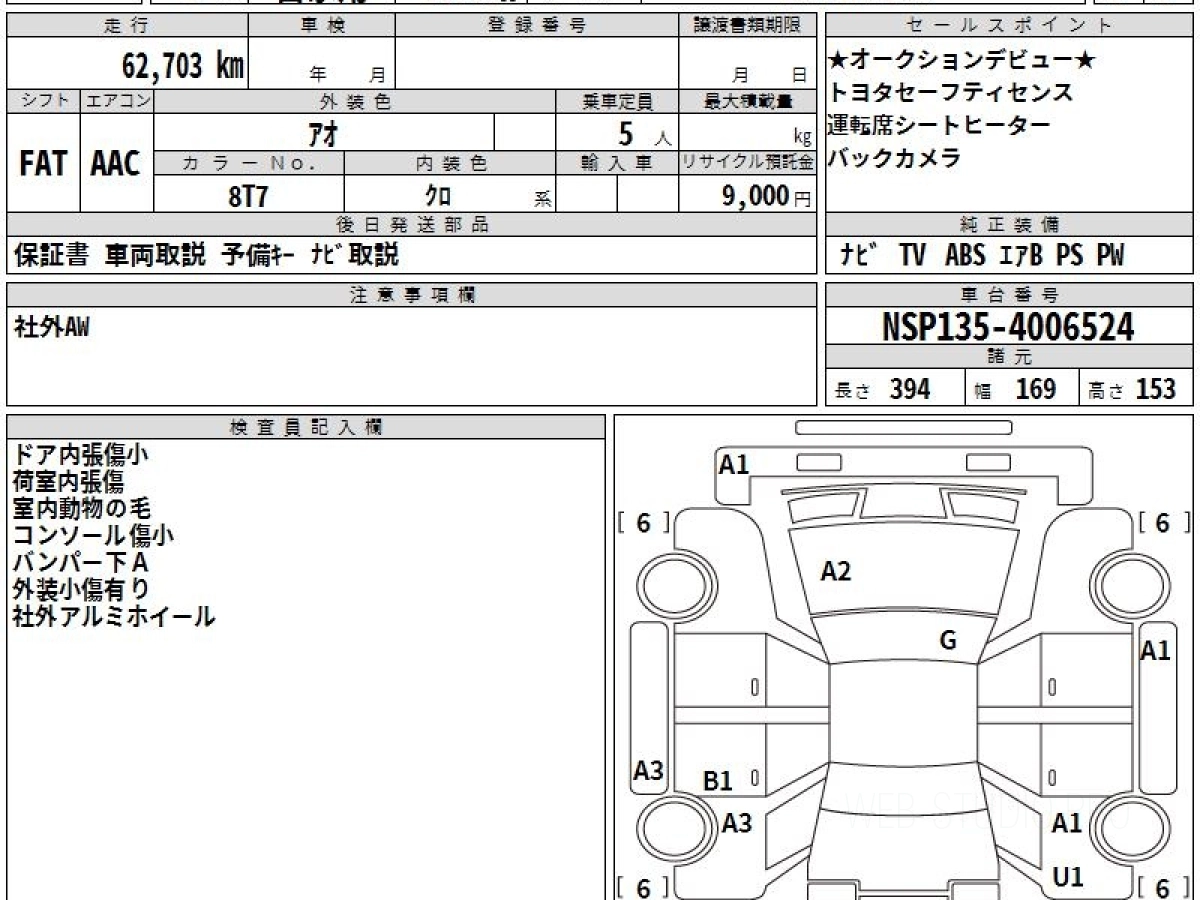
Task: Select chassis number NSP135-4006524
Action: click(1009, 326)
